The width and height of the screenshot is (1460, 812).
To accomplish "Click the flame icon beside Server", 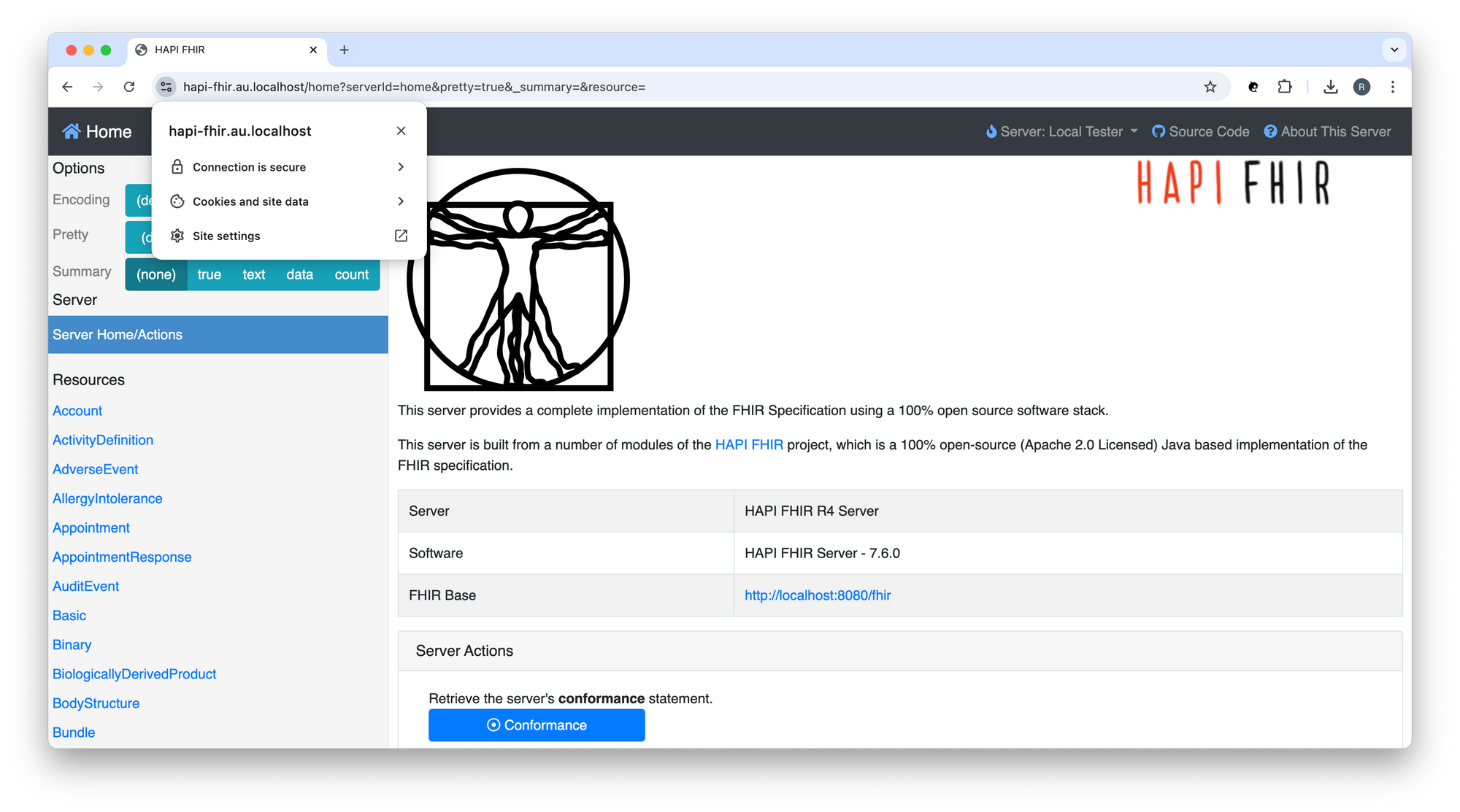I will tap(991, 131).
